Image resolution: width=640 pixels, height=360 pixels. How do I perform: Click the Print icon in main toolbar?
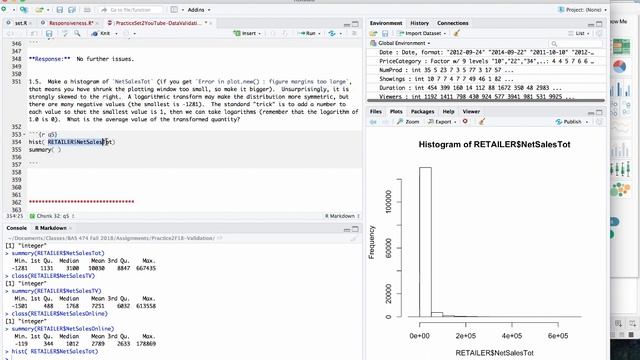pos(87,9)
